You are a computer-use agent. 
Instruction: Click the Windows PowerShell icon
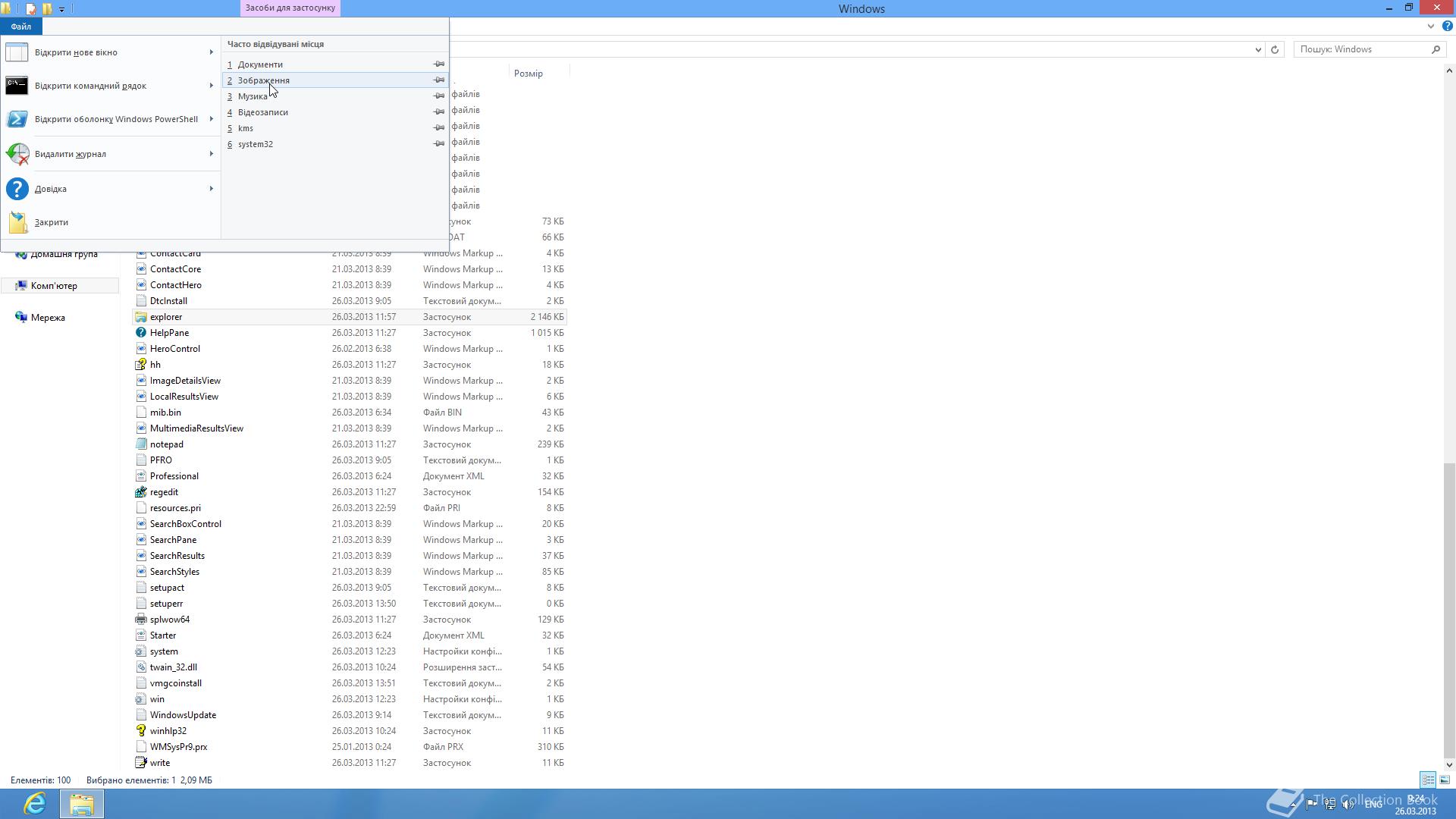tap(17, 119)
